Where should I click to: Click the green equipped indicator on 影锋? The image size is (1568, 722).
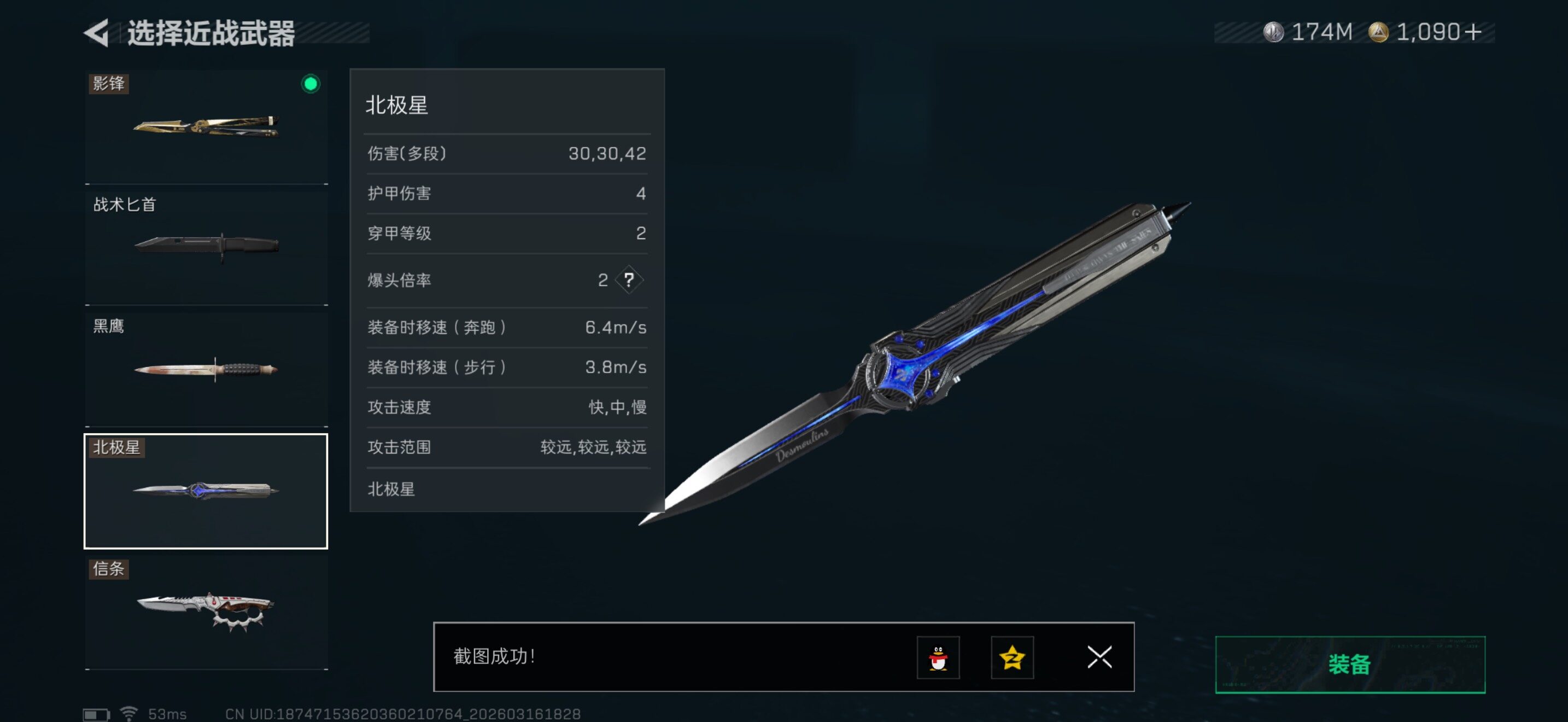tap(311, 83)
